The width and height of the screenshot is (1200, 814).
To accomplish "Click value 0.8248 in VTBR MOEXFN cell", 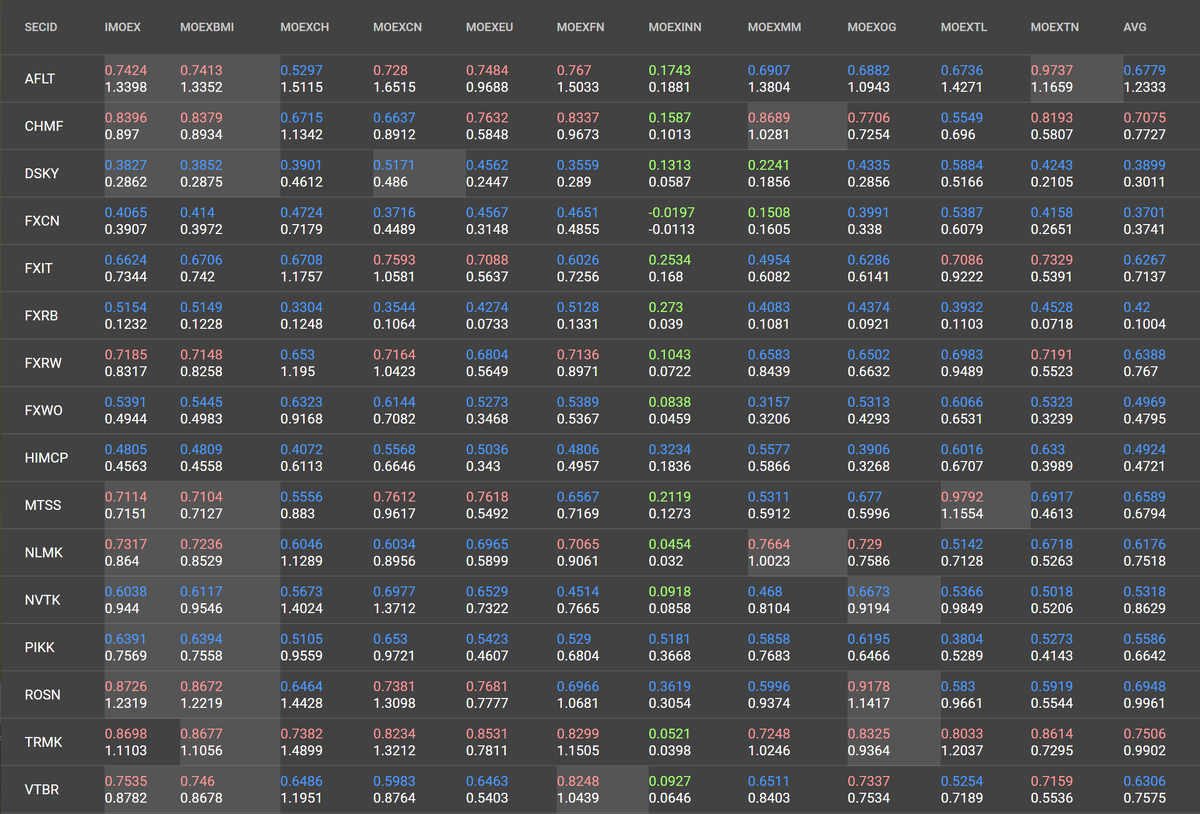I will (x=577, y=782).
